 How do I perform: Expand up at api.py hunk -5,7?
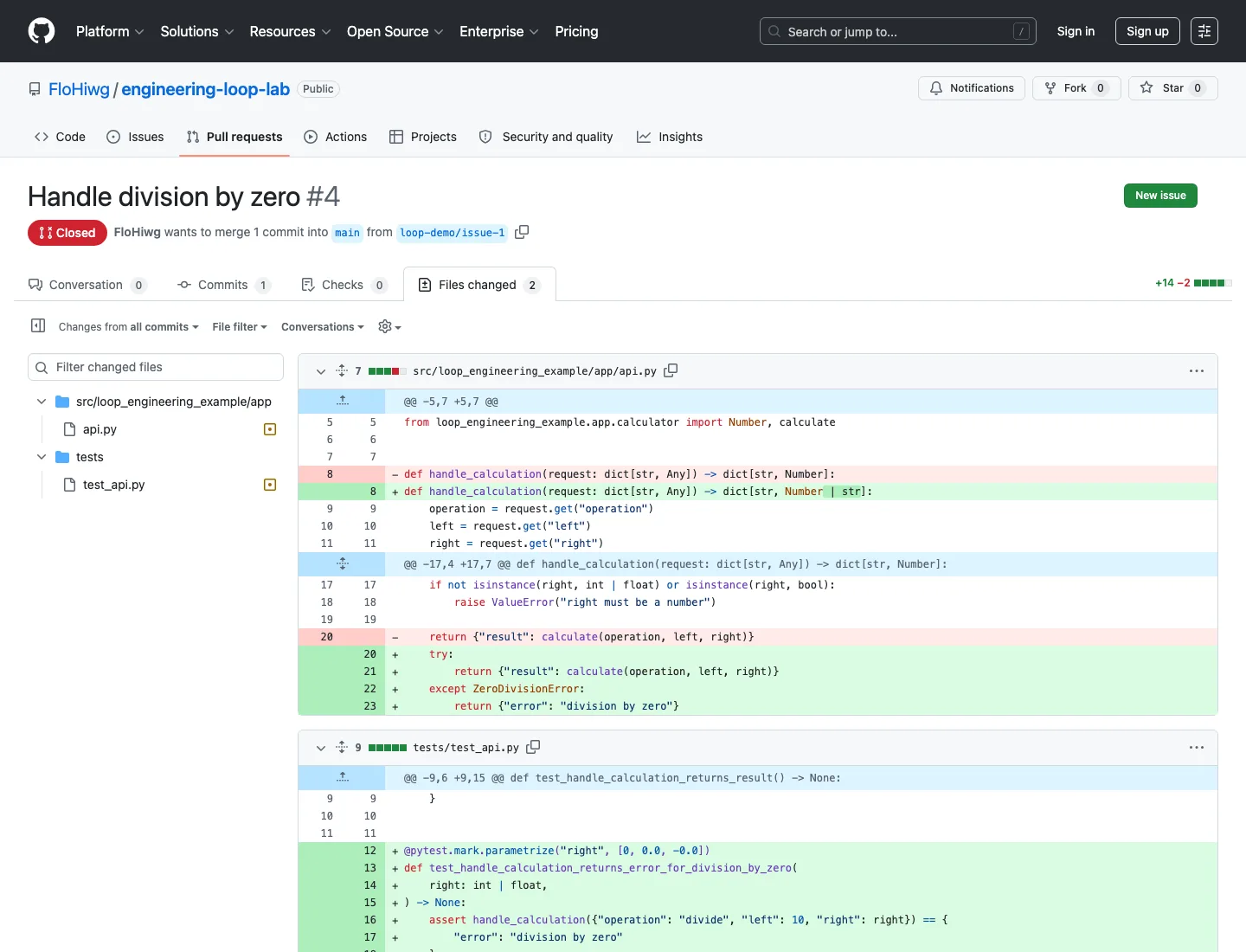pos(342,401)
